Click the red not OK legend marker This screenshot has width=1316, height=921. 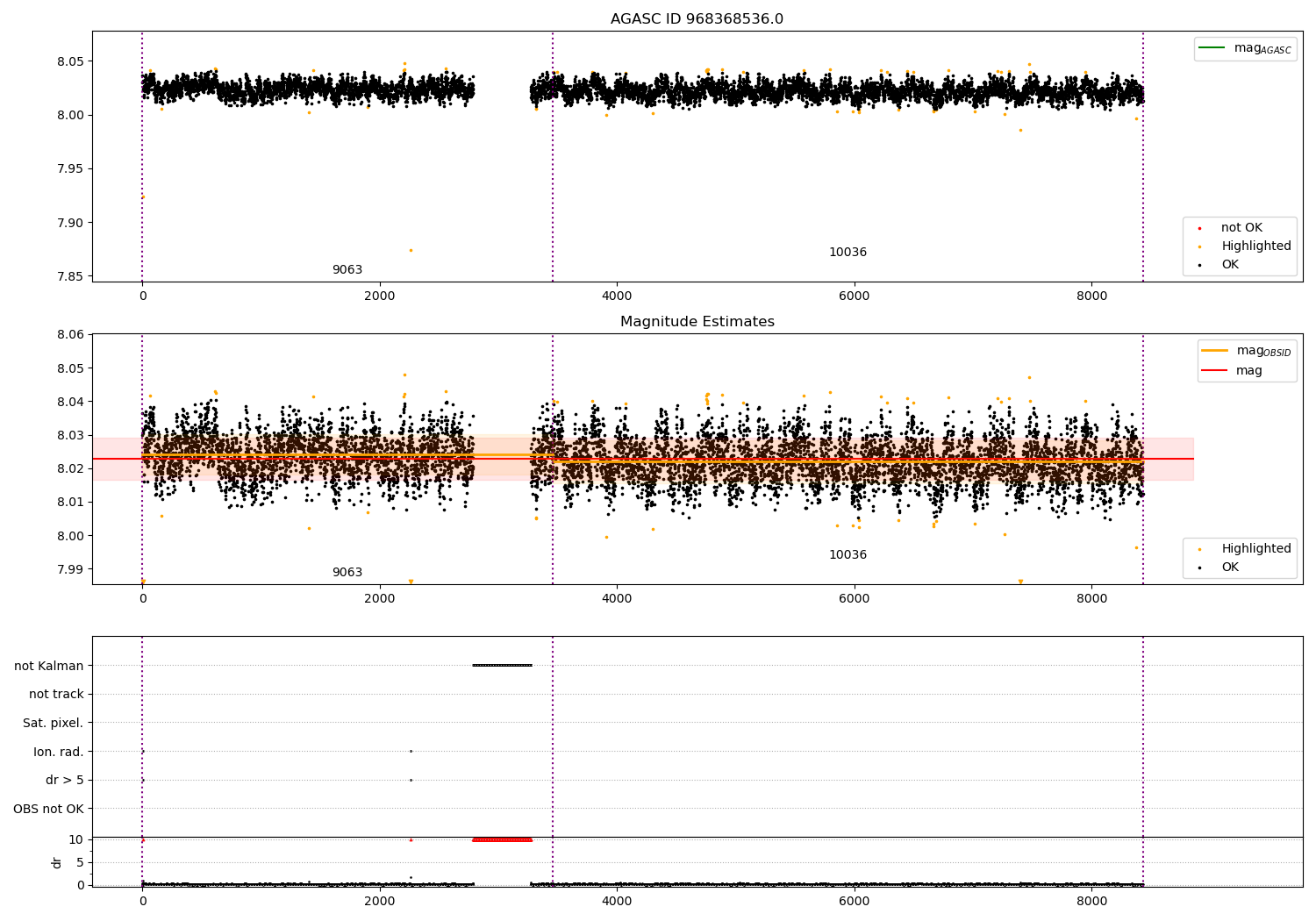(1199, 228)
